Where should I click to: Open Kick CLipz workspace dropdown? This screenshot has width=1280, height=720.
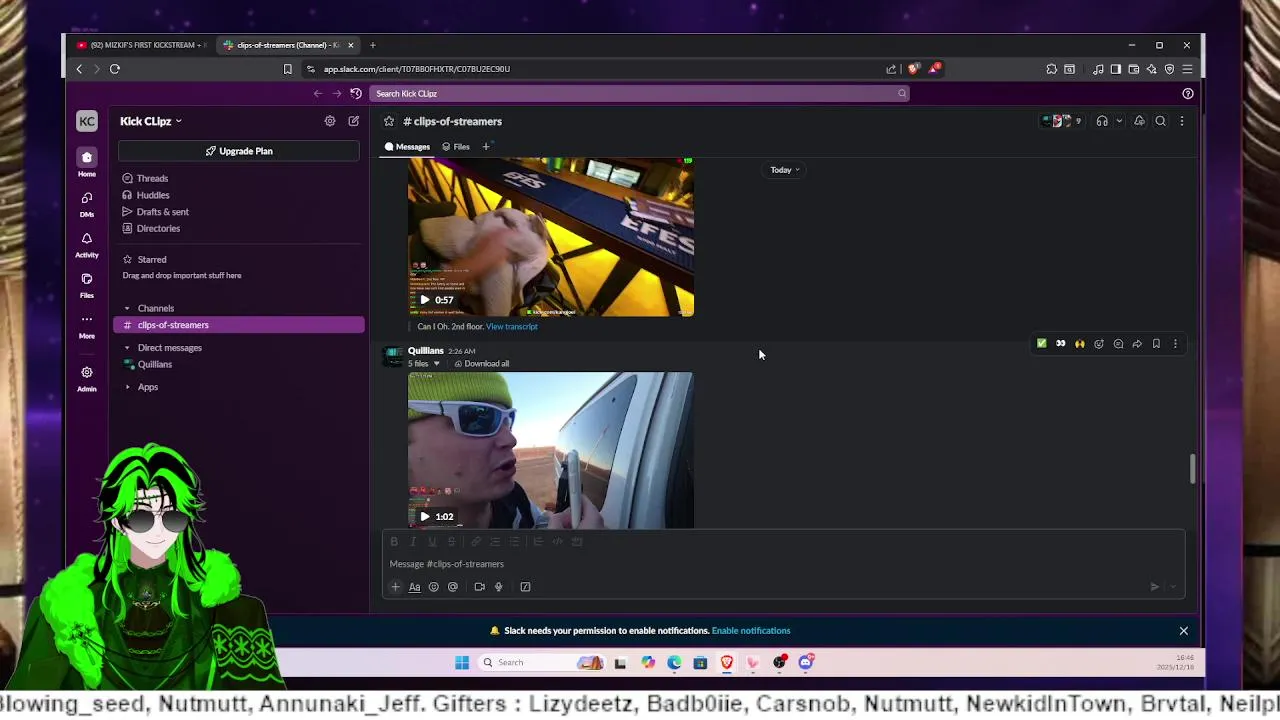click(151, 121)
